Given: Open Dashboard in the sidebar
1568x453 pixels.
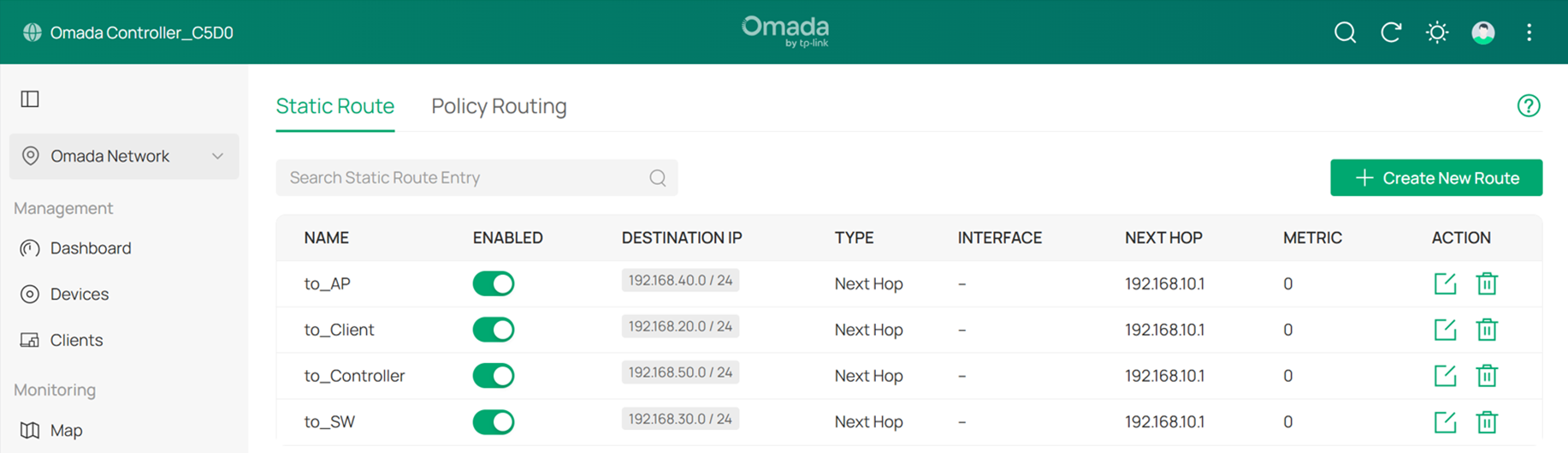Looking at the screenshot, I should (x=90, y=248).
